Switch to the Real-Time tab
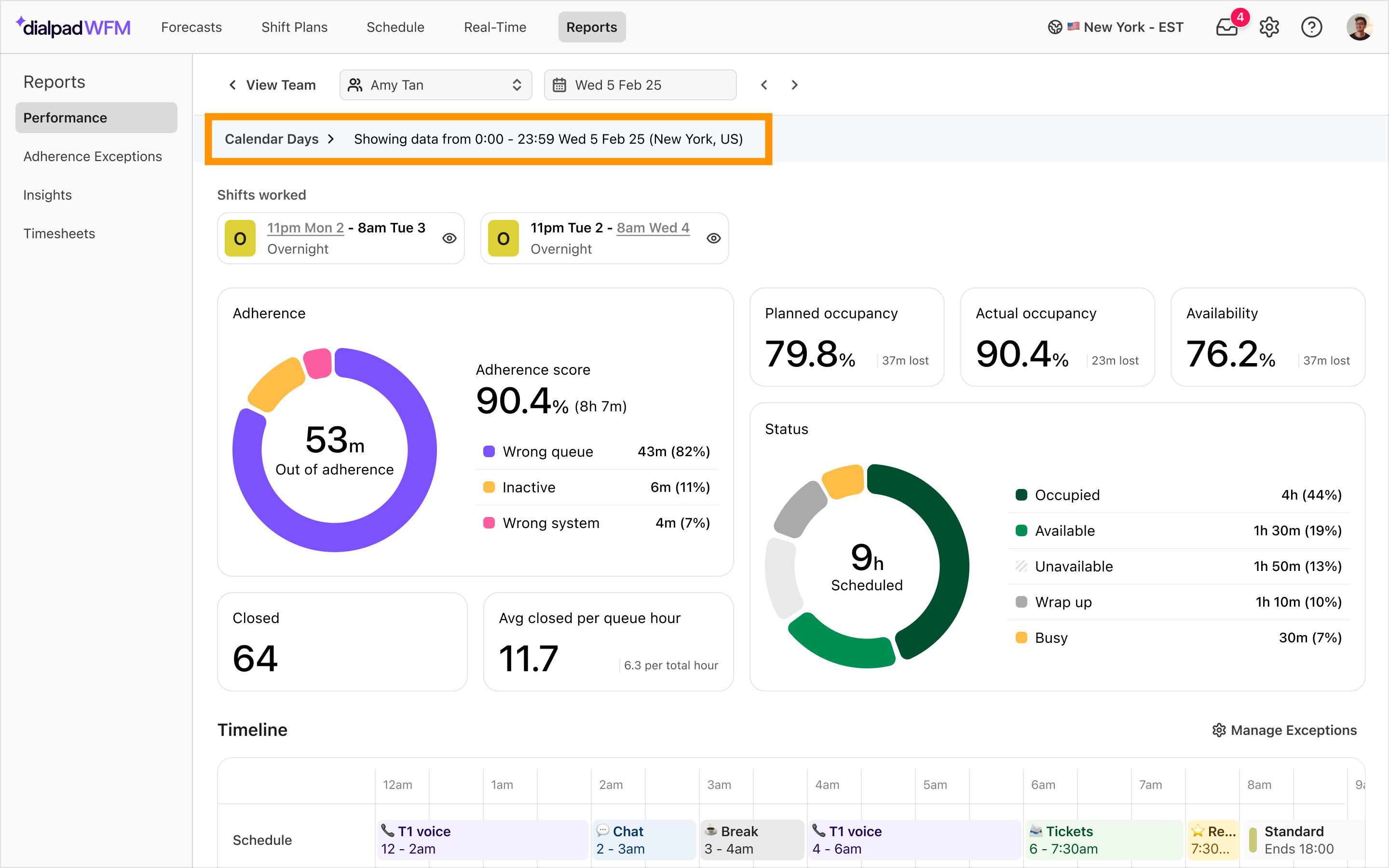The image size is (1389, 868). tap(495, 27)
